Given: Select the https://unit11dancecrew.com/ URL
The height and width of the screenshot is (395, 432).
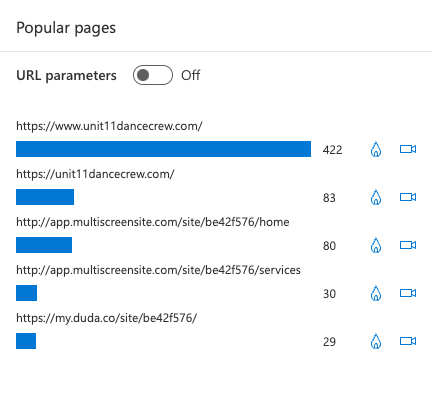Looking at the screenshot, I should coord(95,174).
